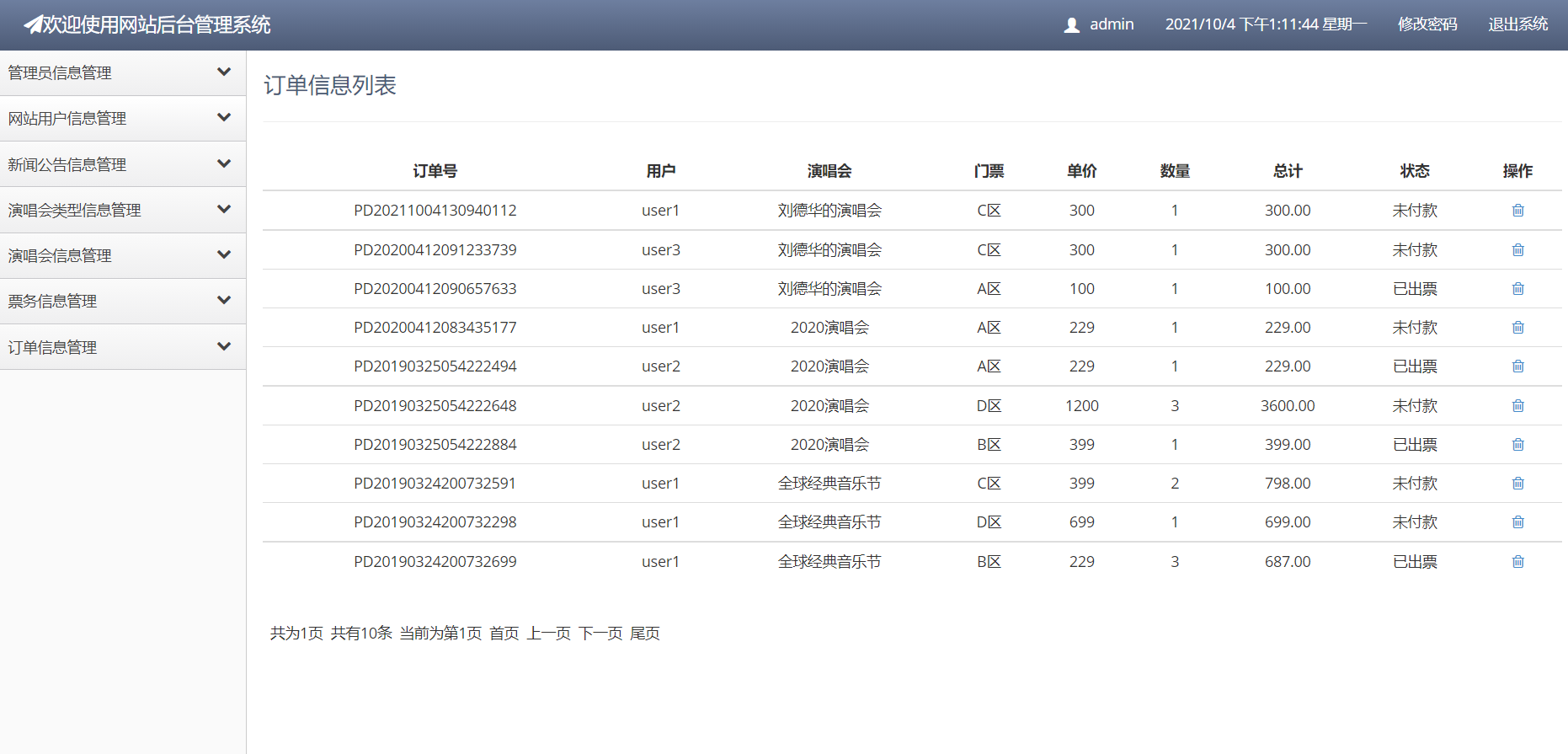
Task: Expand 演唱会信息管理 chevron
Action: point(224,254)
